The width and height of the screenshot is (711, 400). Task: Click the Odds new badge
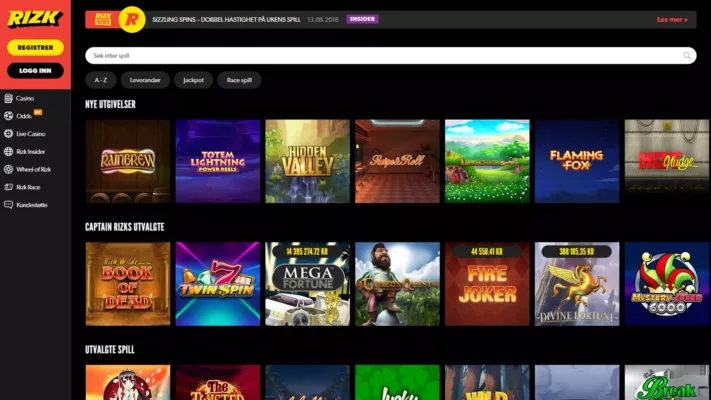38,112
